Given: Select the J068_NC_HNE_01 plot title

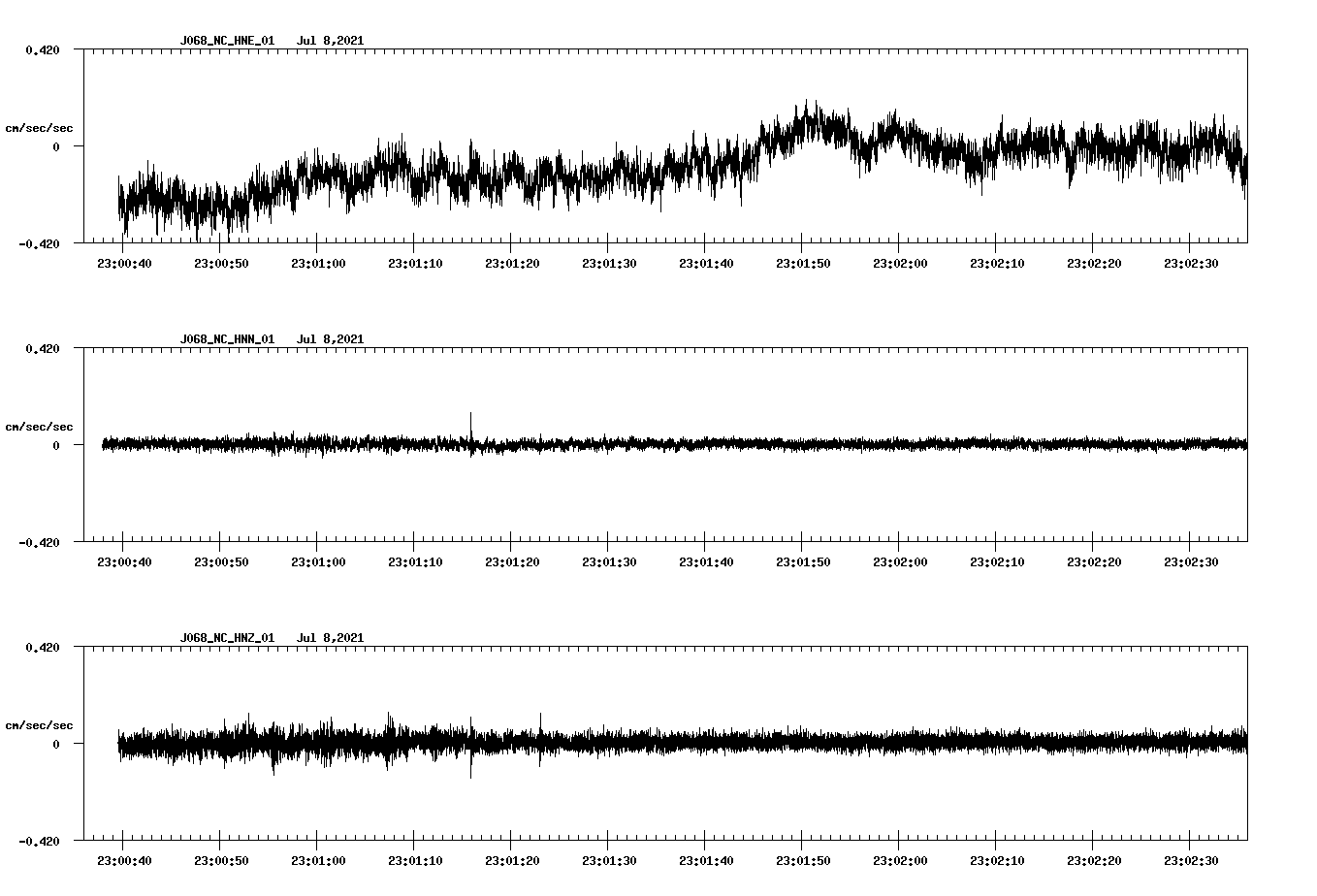Looking at the screenshot, I should (227, 41).
